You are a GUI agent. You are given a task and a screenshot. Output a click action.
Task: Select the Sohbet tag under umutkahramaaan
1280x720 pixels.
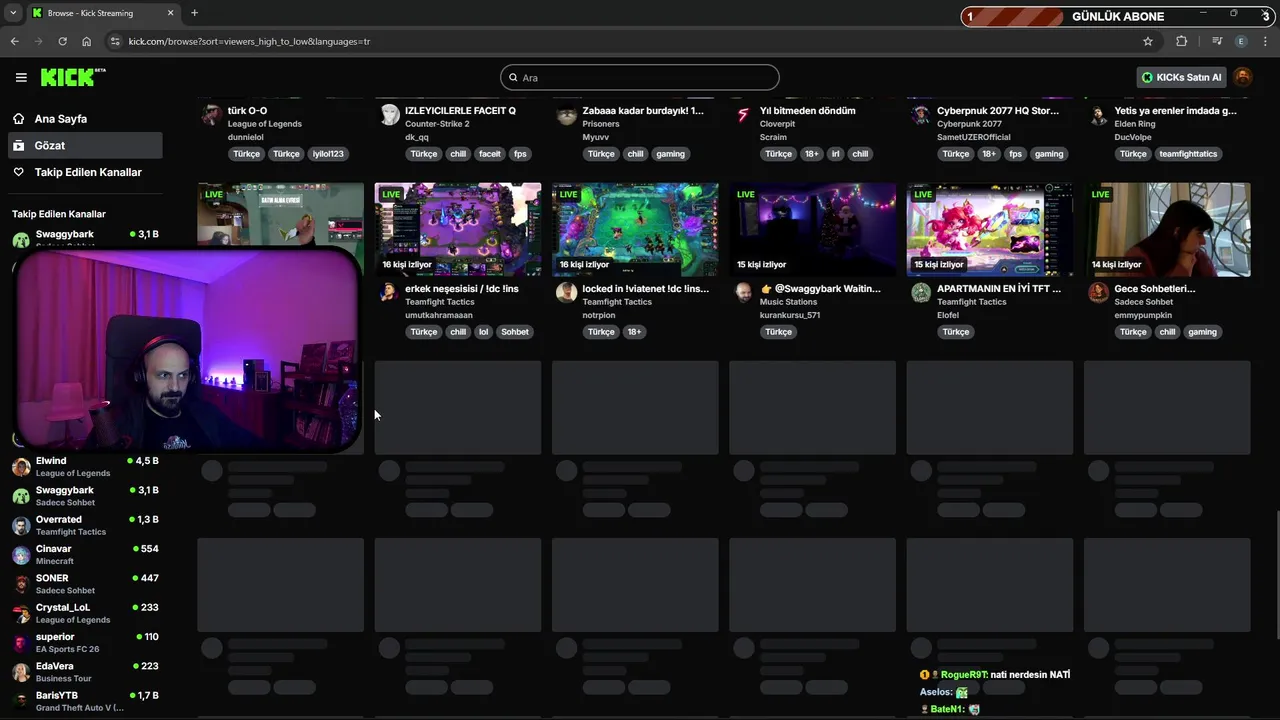(515, 332)
